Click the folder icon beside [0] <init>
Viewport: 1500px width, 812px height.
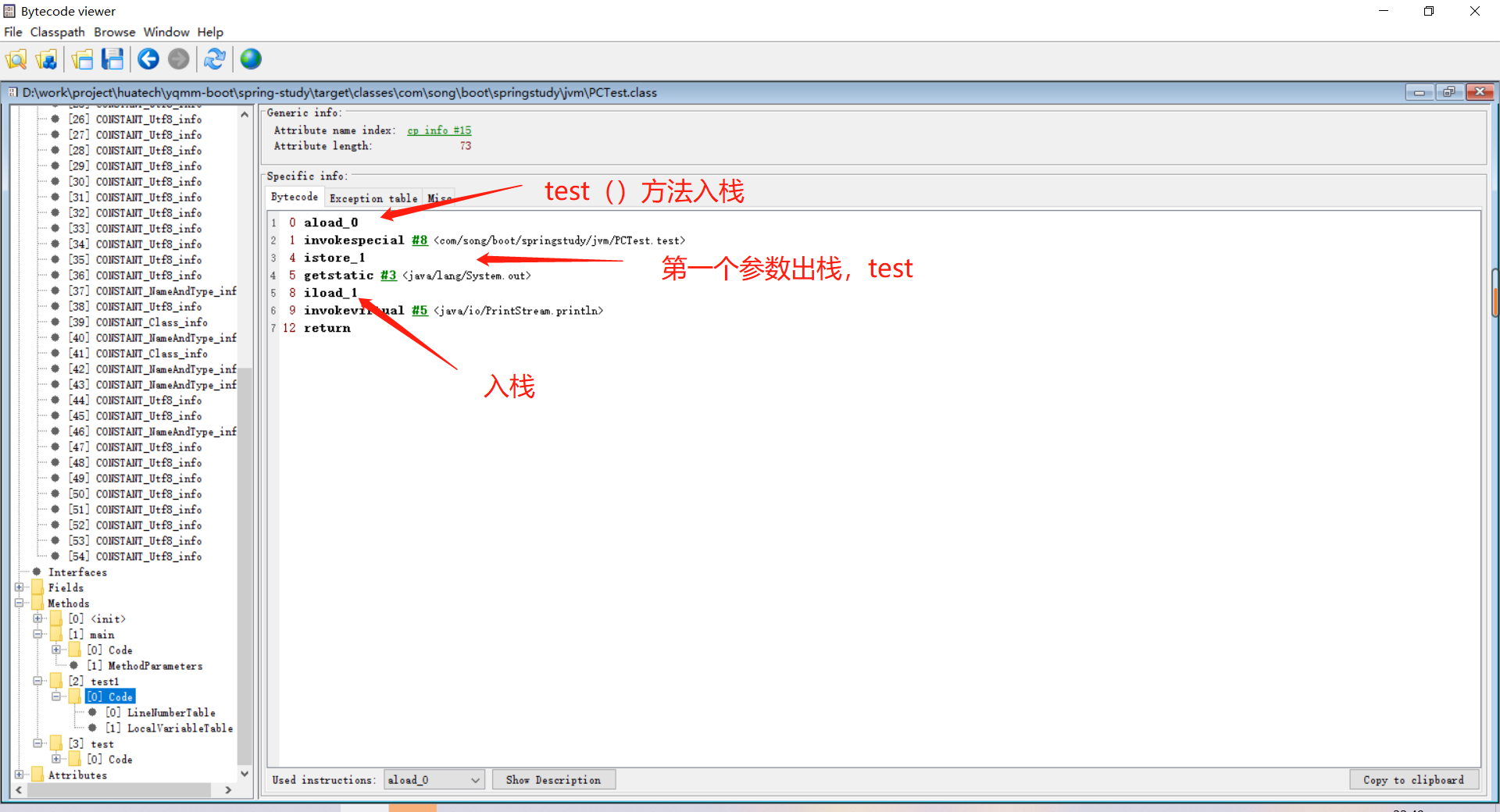56,618
